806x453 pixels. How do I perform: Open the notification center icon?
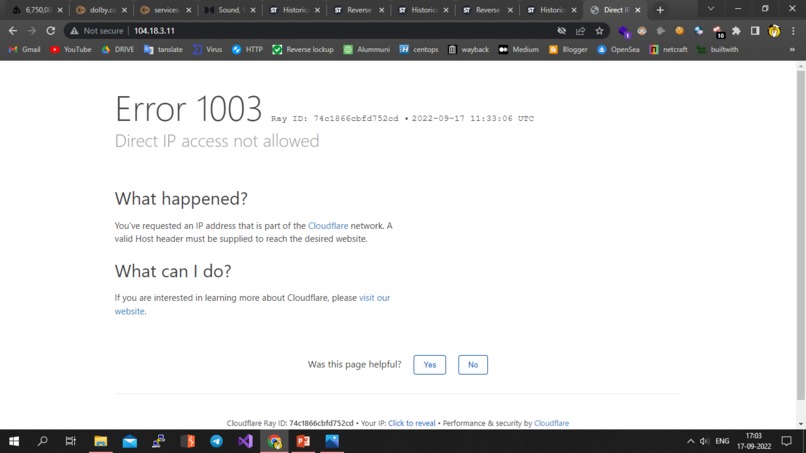786,441
